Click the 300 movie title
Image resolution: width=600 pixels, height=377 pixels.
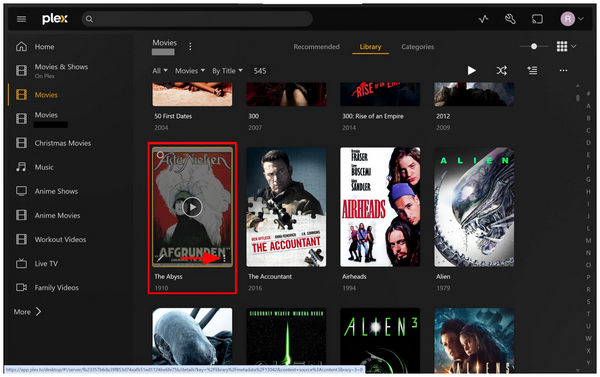tap(254, 116)
